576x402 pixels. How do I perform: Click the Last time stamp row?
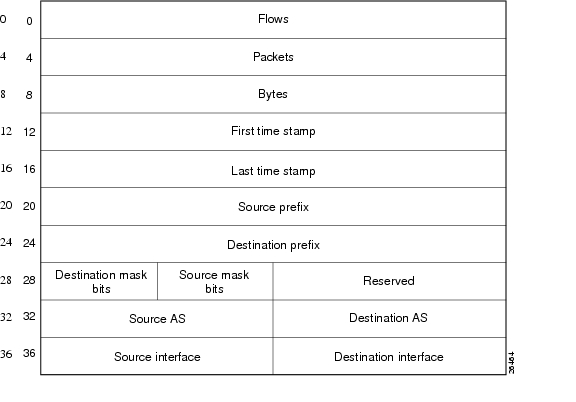273,169
